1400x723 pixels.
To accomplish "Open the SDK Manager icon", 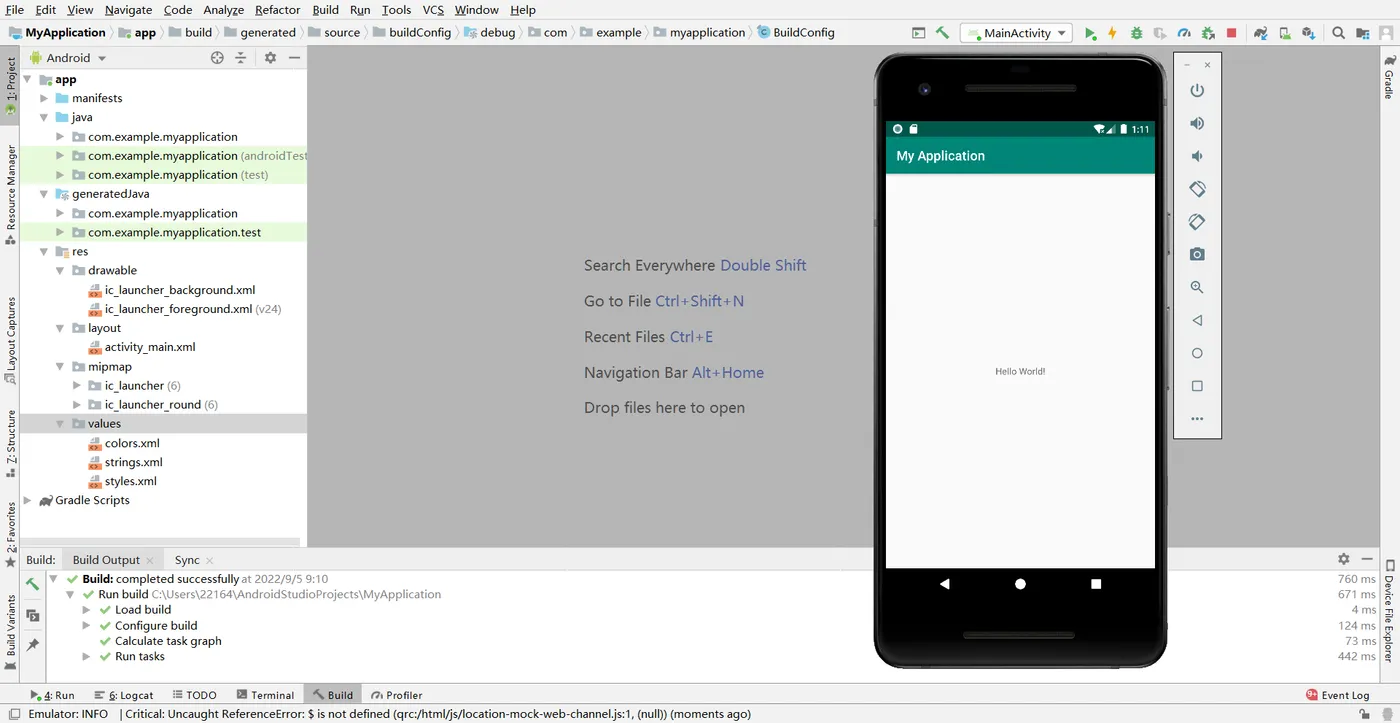I will pos(1308,33).
